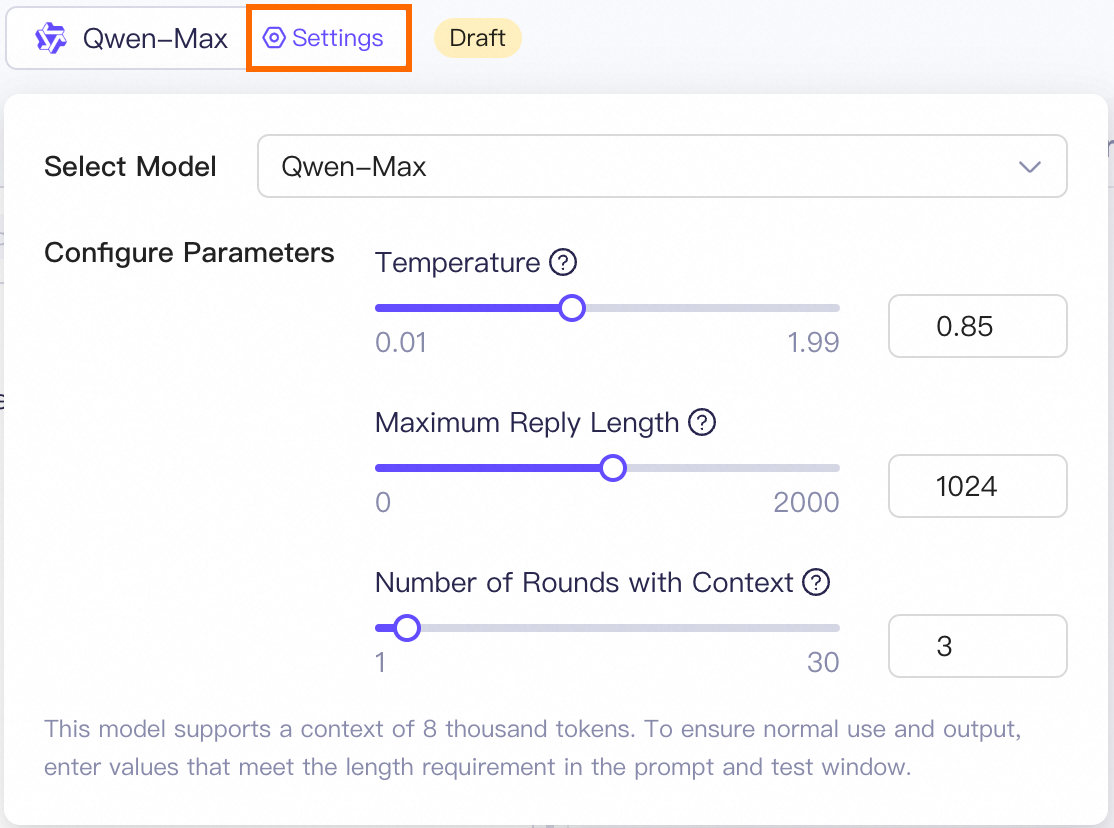The height and width of the screenshot is (828, 1114).
Task: Focus the Maximum Reply Length field showing 1024
Action: pos(977,486)
